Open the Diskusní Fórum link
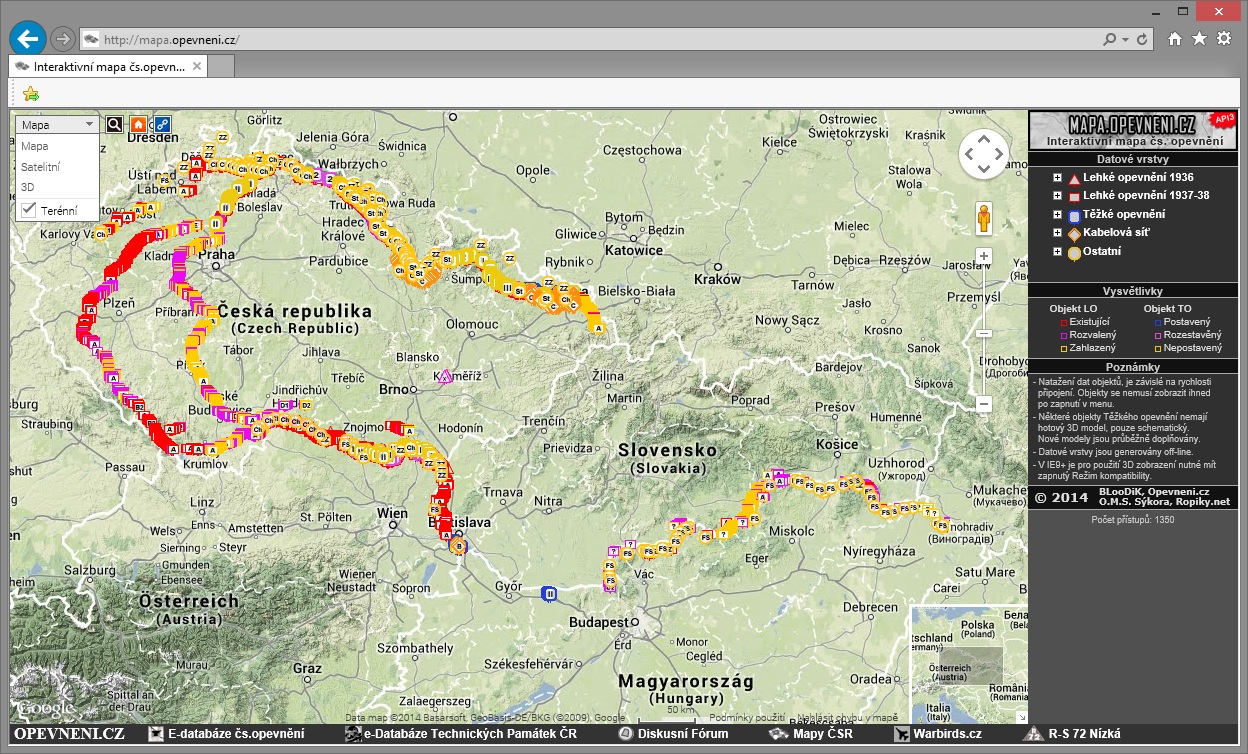 [682, 734]
